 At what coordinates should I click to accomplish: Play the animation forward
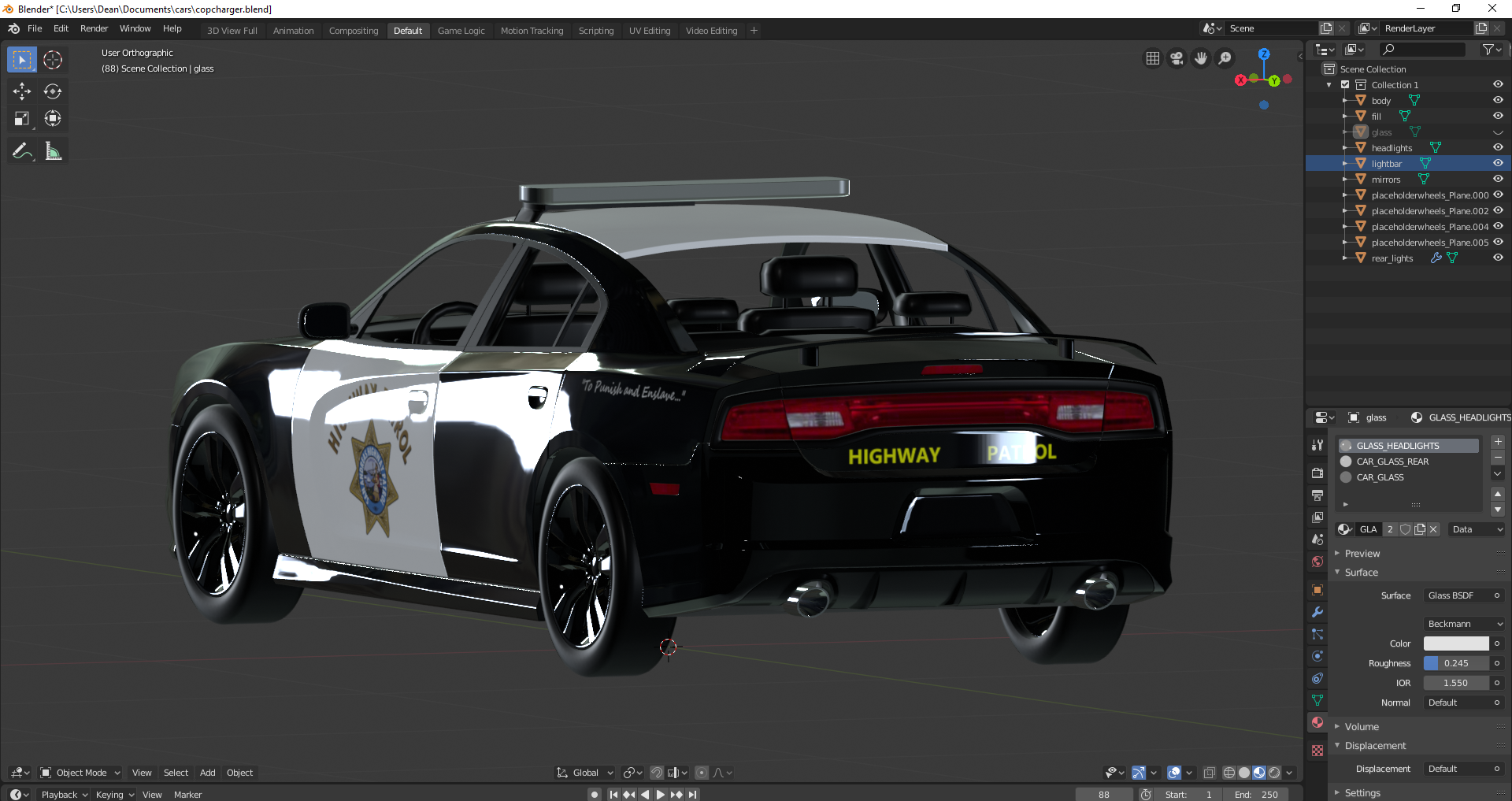pyautogui.click(x=661, y=795)
